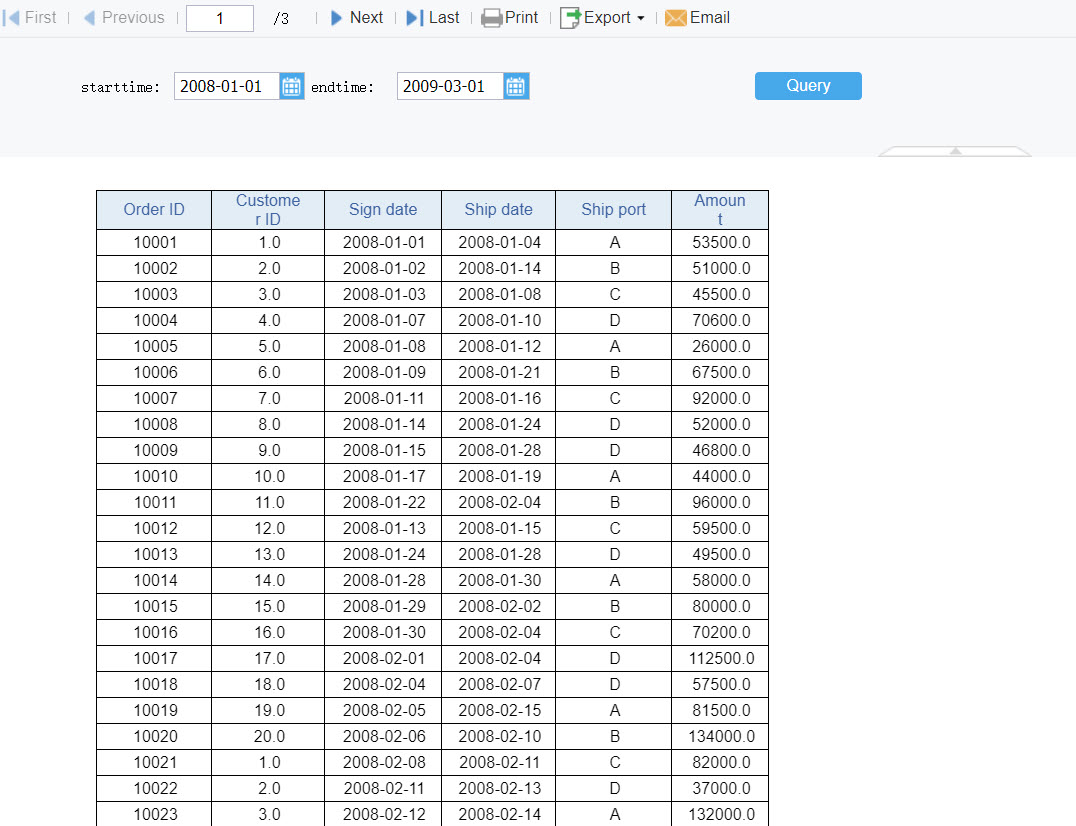Open the Export dropdown arrow
The image size is (1076, 826).
[641, 19]
